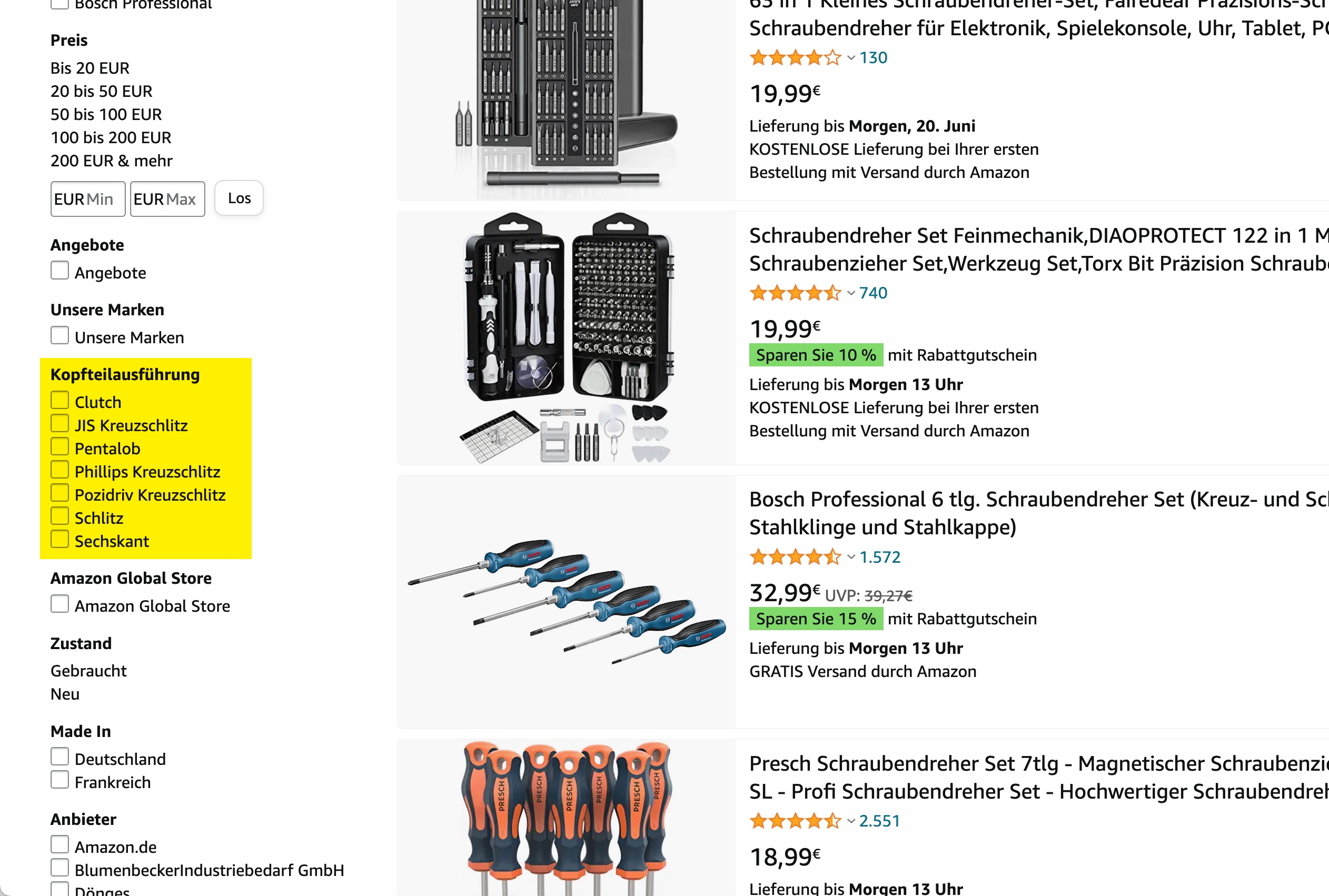Click star rating of Bosch Professional set
The width and height of the screenshot is (1329, 896).
(x=795, y=556)
